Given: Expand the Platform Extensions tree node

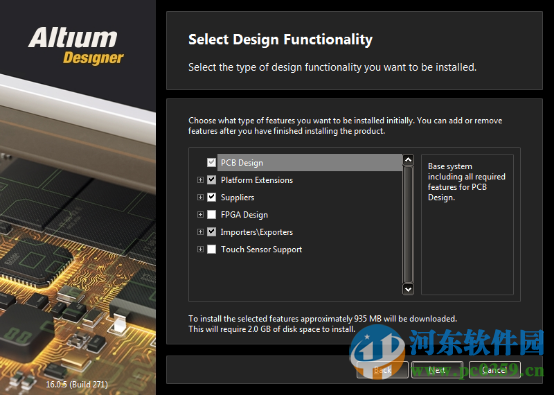Looking at the screenshot, I should [200, 180].
